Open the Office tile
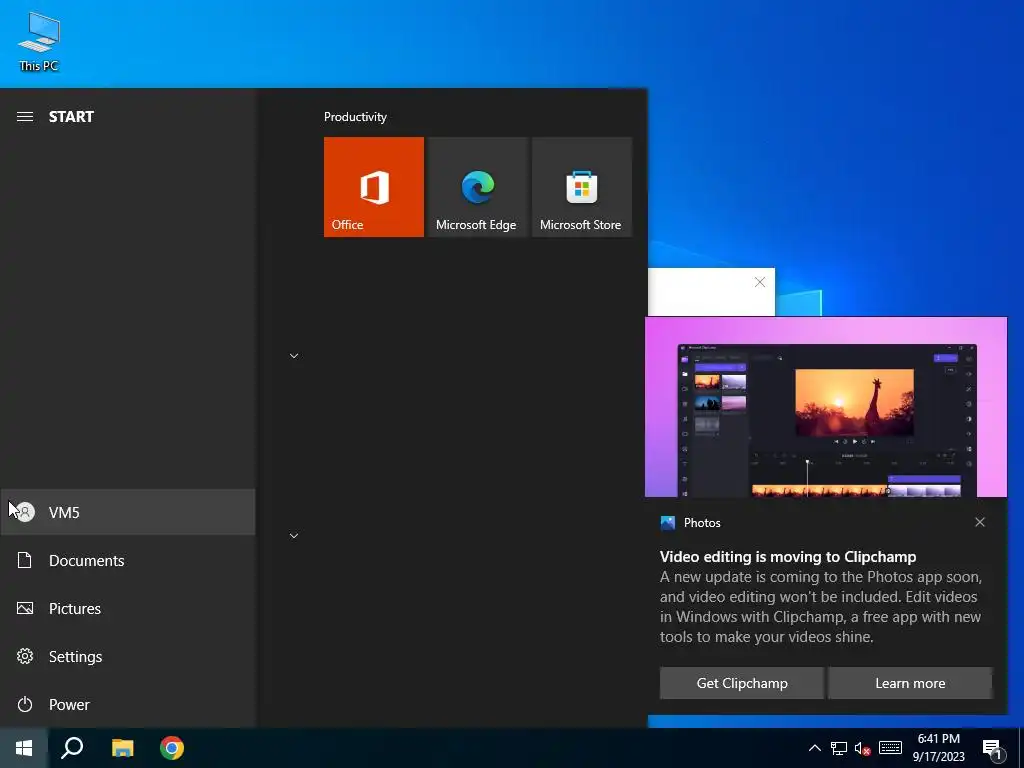 click(x=374, y=187)
